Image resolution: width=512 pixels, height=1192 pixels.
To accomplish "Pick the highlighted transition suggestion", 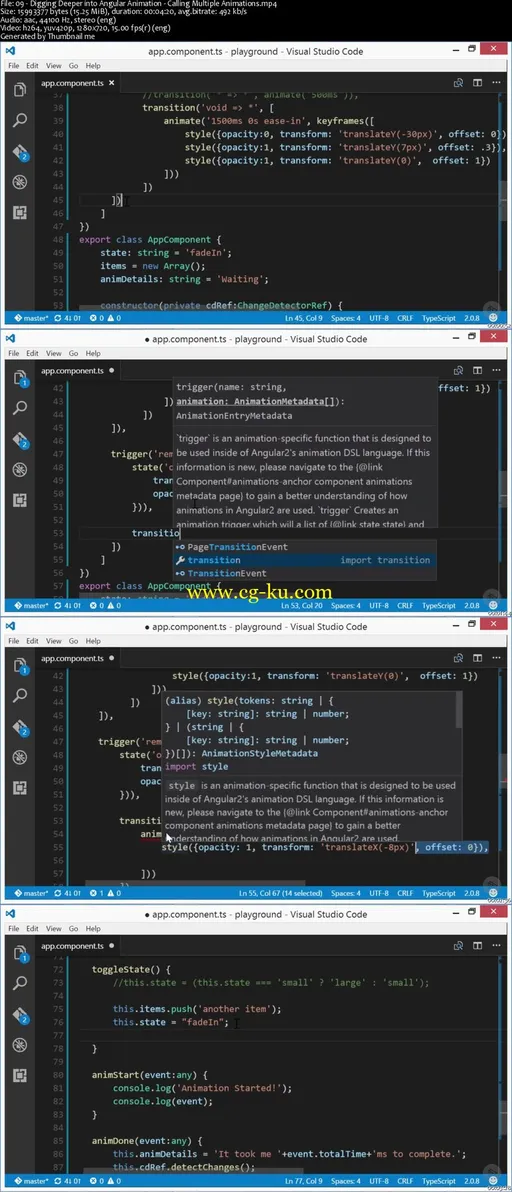I will (x=305, y=560).
